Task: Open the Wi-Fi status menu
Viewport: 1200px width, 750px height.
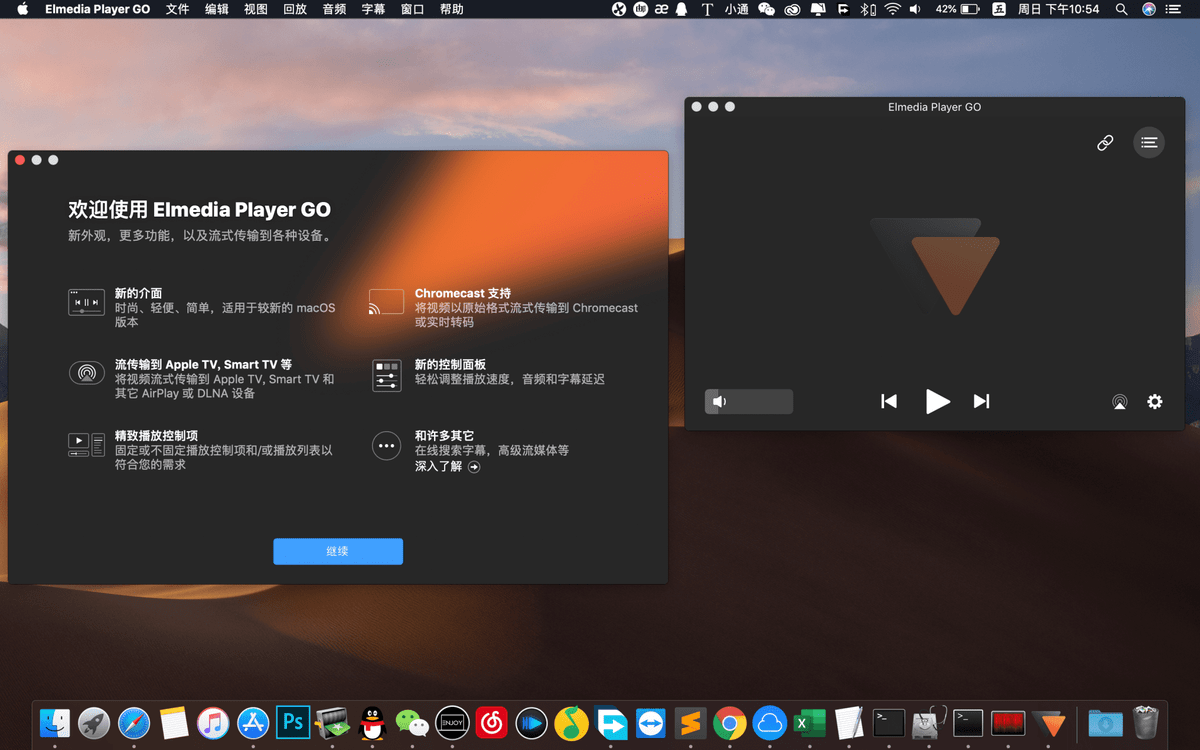Action: (x=892, y=9)
